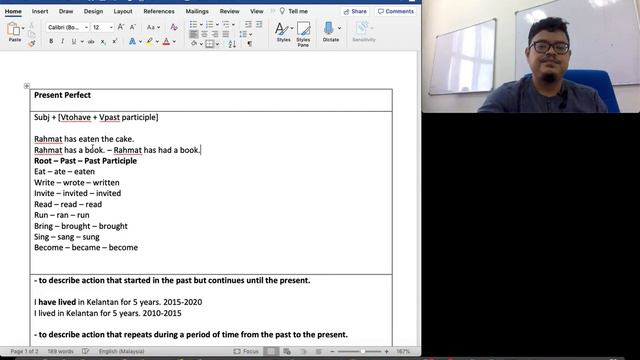Open the font size dropdown

point(111,27)
